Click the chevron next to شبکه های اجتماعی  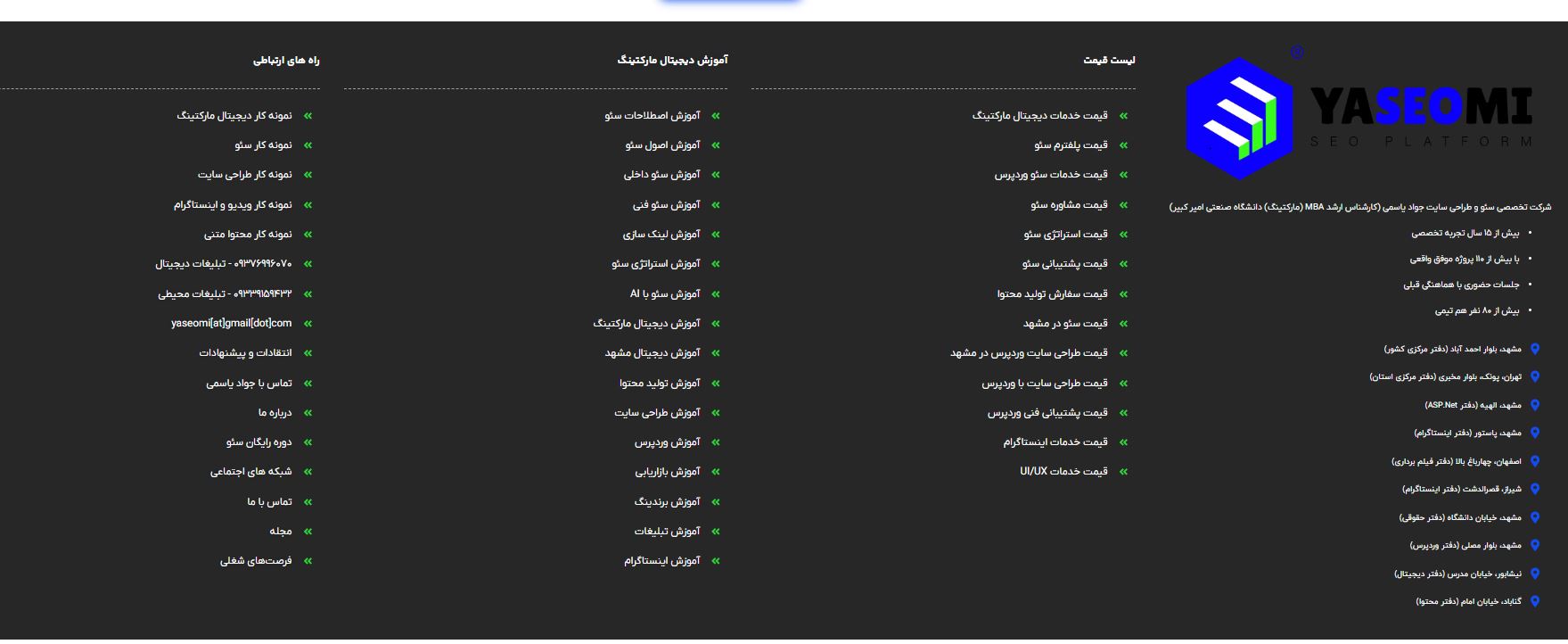coord(308,472)
